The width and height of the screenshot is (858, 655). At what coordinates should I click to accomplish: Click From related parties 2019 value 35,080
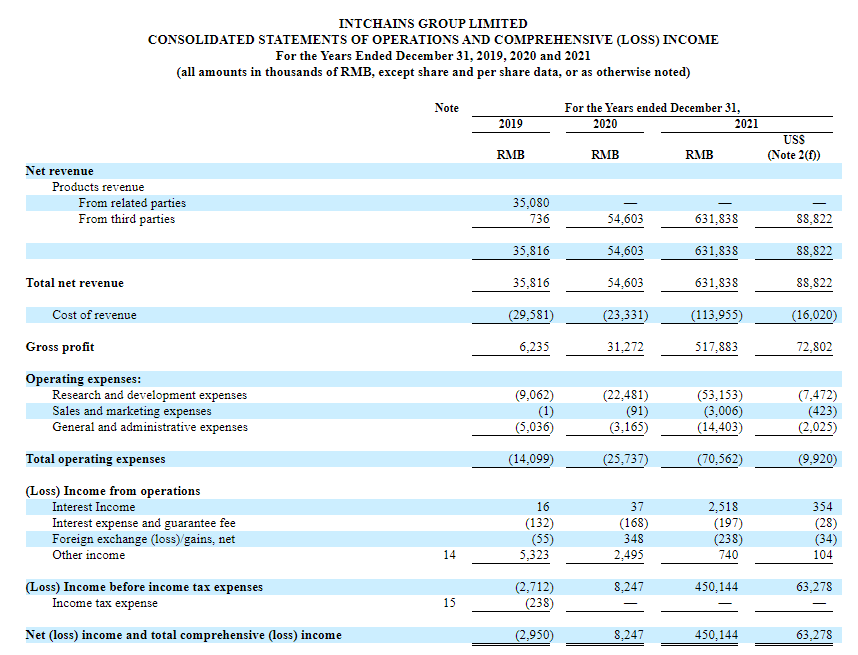(531, 202)
